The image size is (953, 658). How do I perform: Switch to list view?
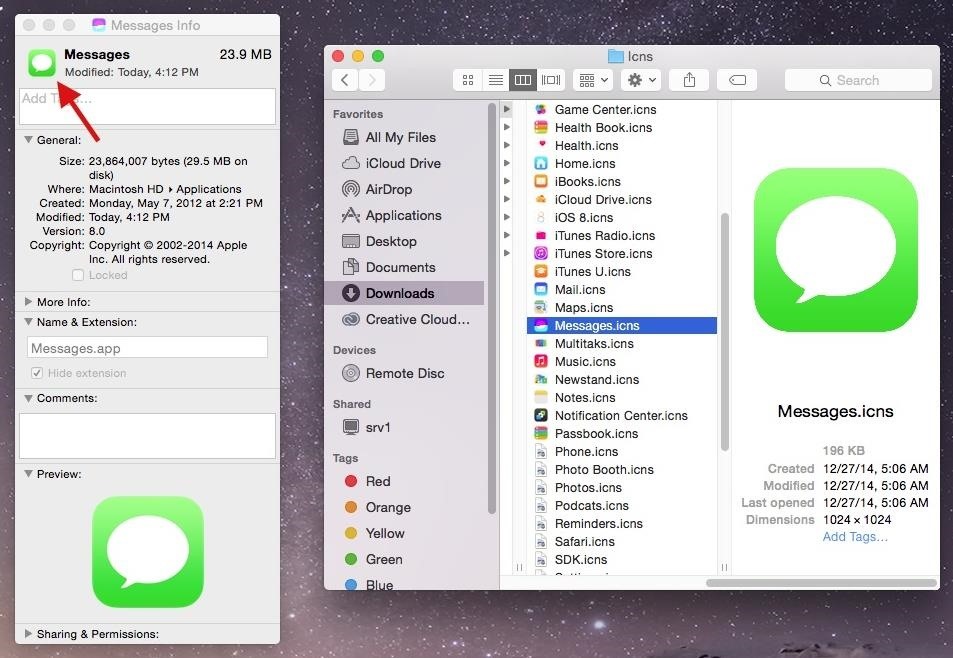coord(495,80)
